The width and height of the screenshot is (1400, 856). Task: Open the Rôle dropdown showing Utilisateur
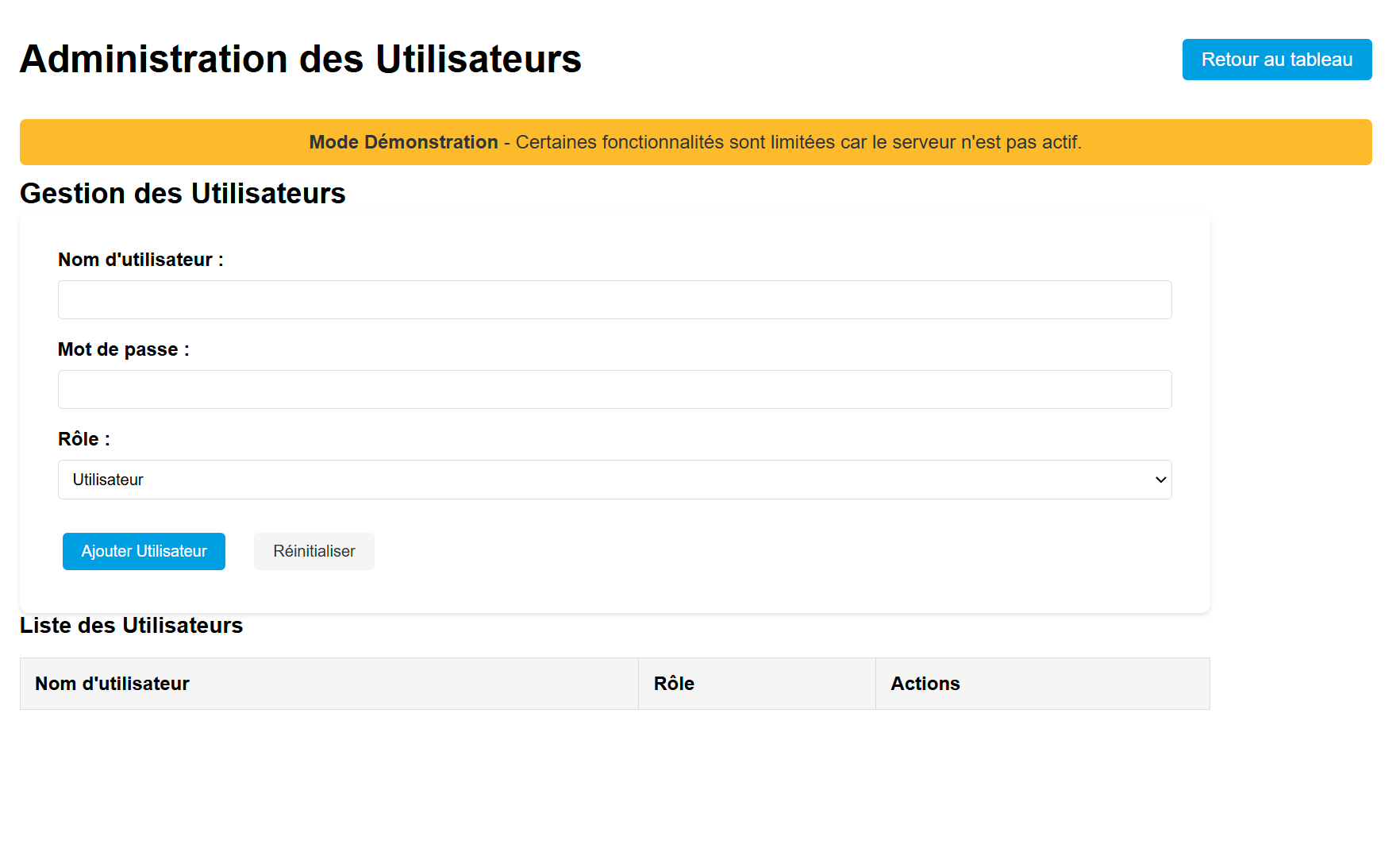(x=614, y=480)
